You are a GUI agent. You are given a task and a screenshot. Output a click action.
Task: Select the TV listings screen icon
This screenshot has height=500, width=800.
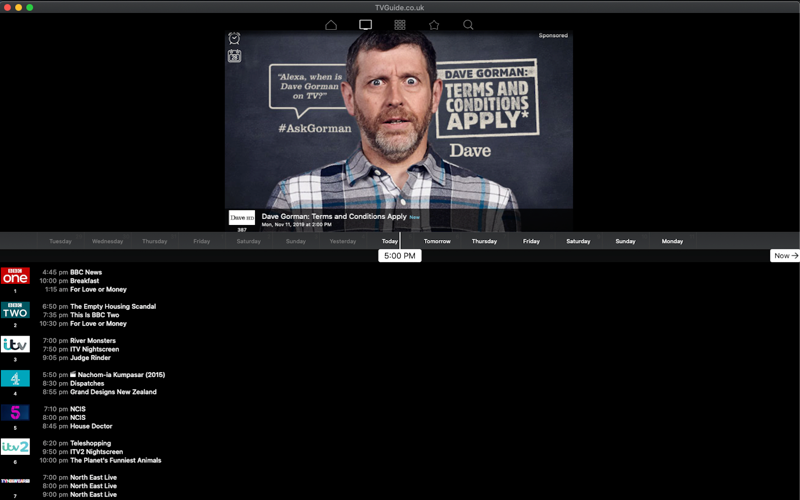tap(365, 25)
